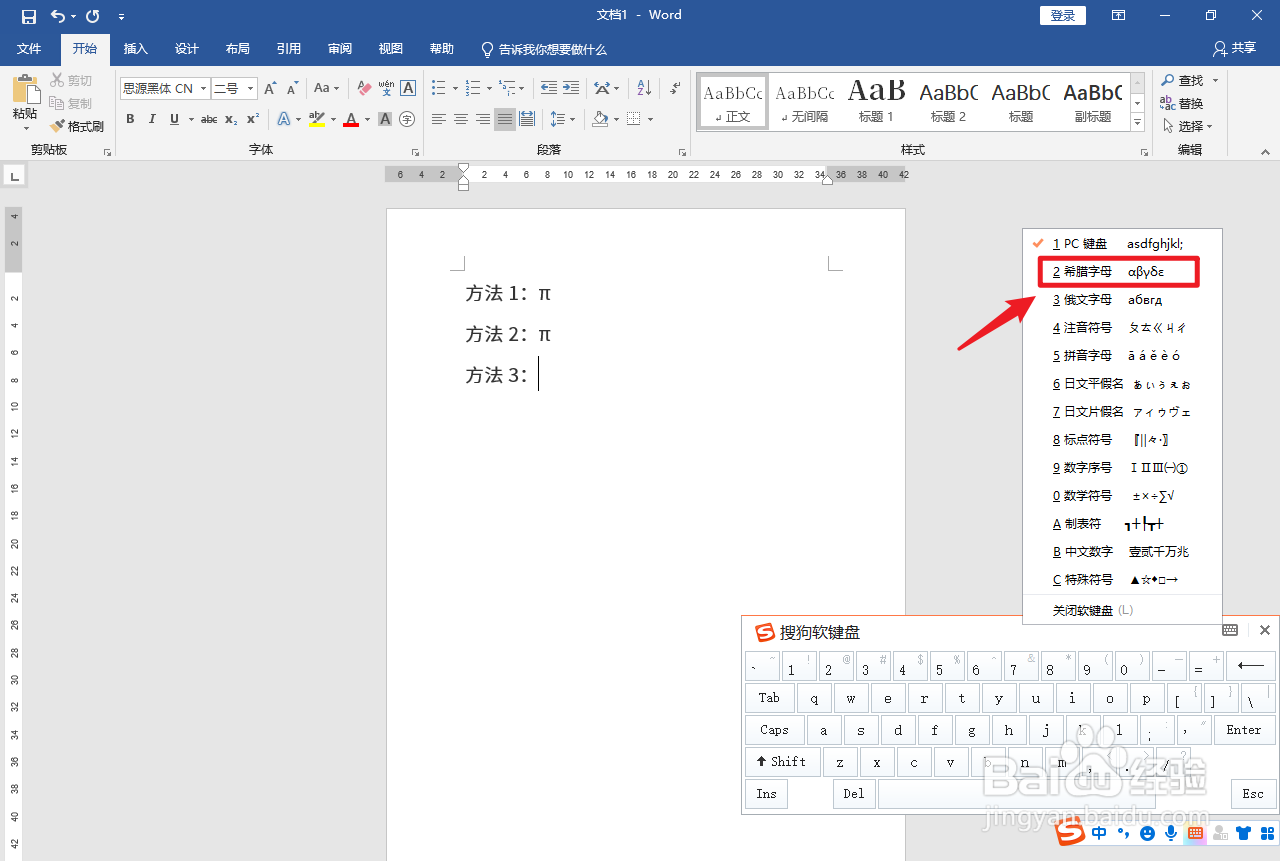The width and height of the screenshot is (1280, 861).
Task: Open the 设计 ribbon tab
Action: pyautogui.click(x=186, y=49)
